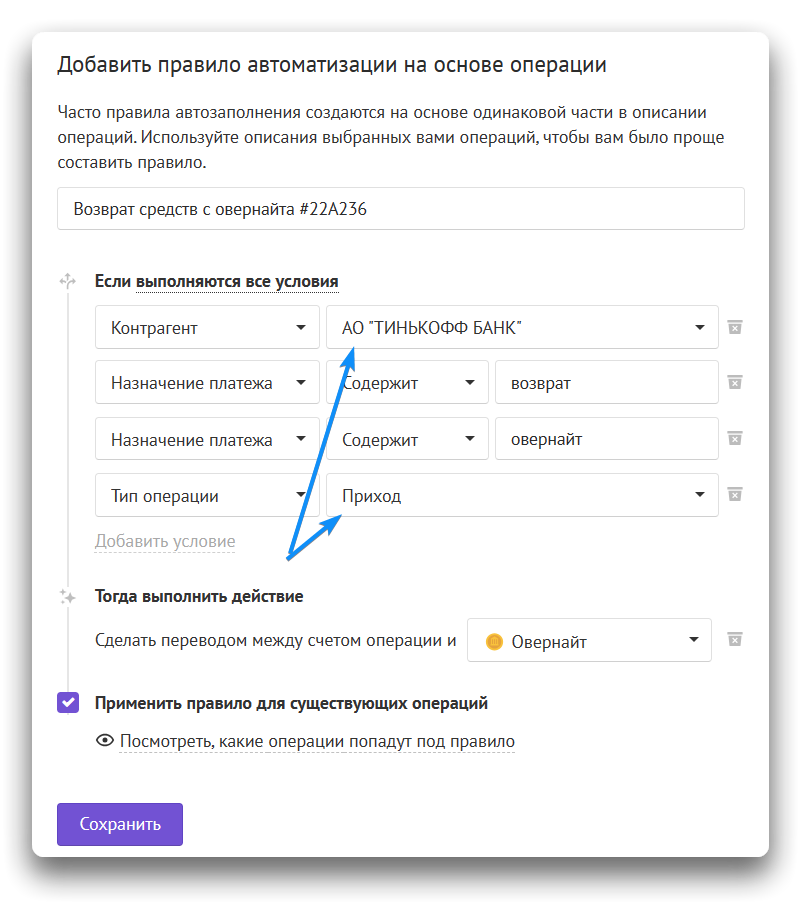The height and width of the screenshot is (905, 801).
Task: Delete the 'возврат' condition row
Action: tap(734, 382)
